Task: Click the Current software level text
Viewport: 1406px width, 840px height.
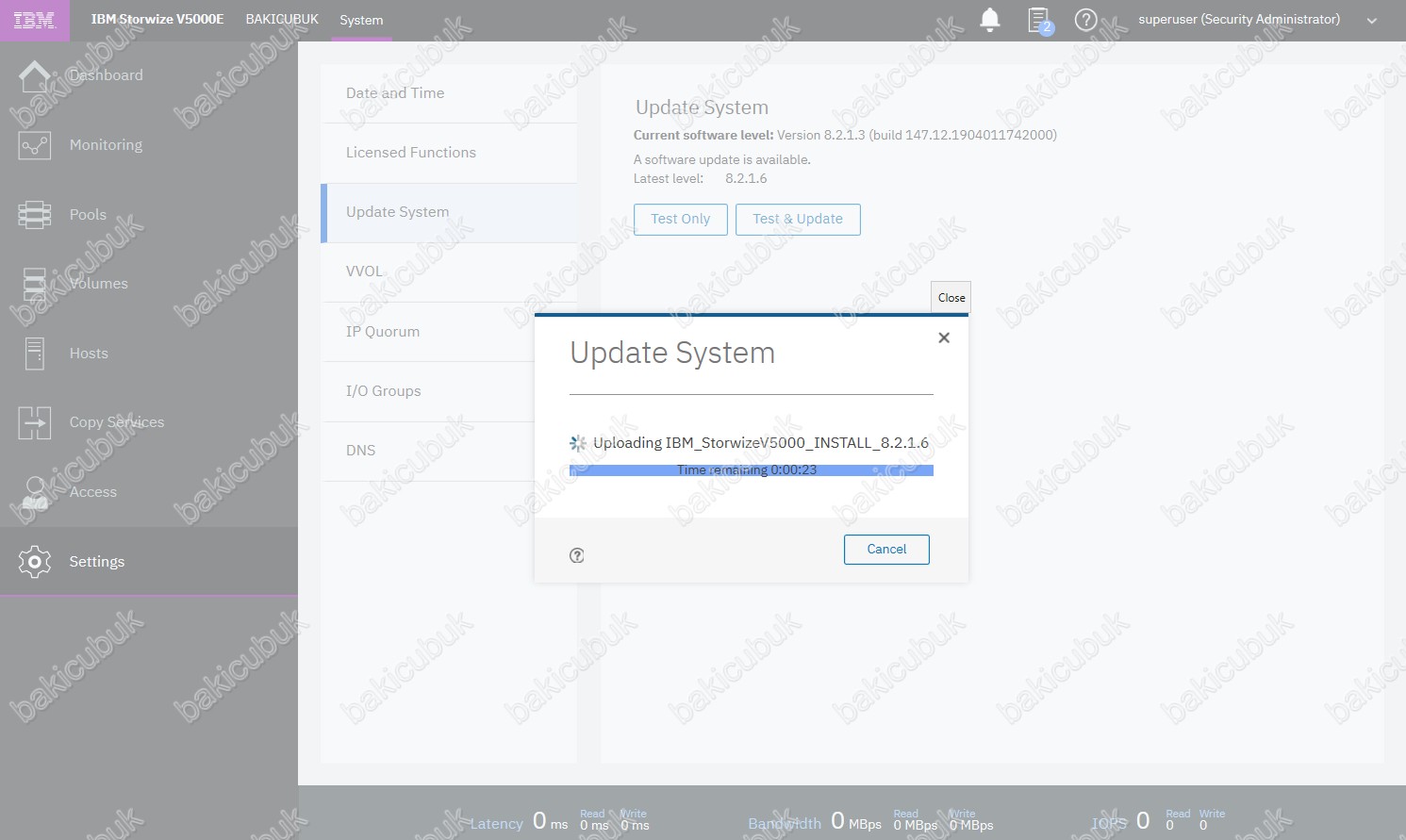Action: [x=845, y=135]
